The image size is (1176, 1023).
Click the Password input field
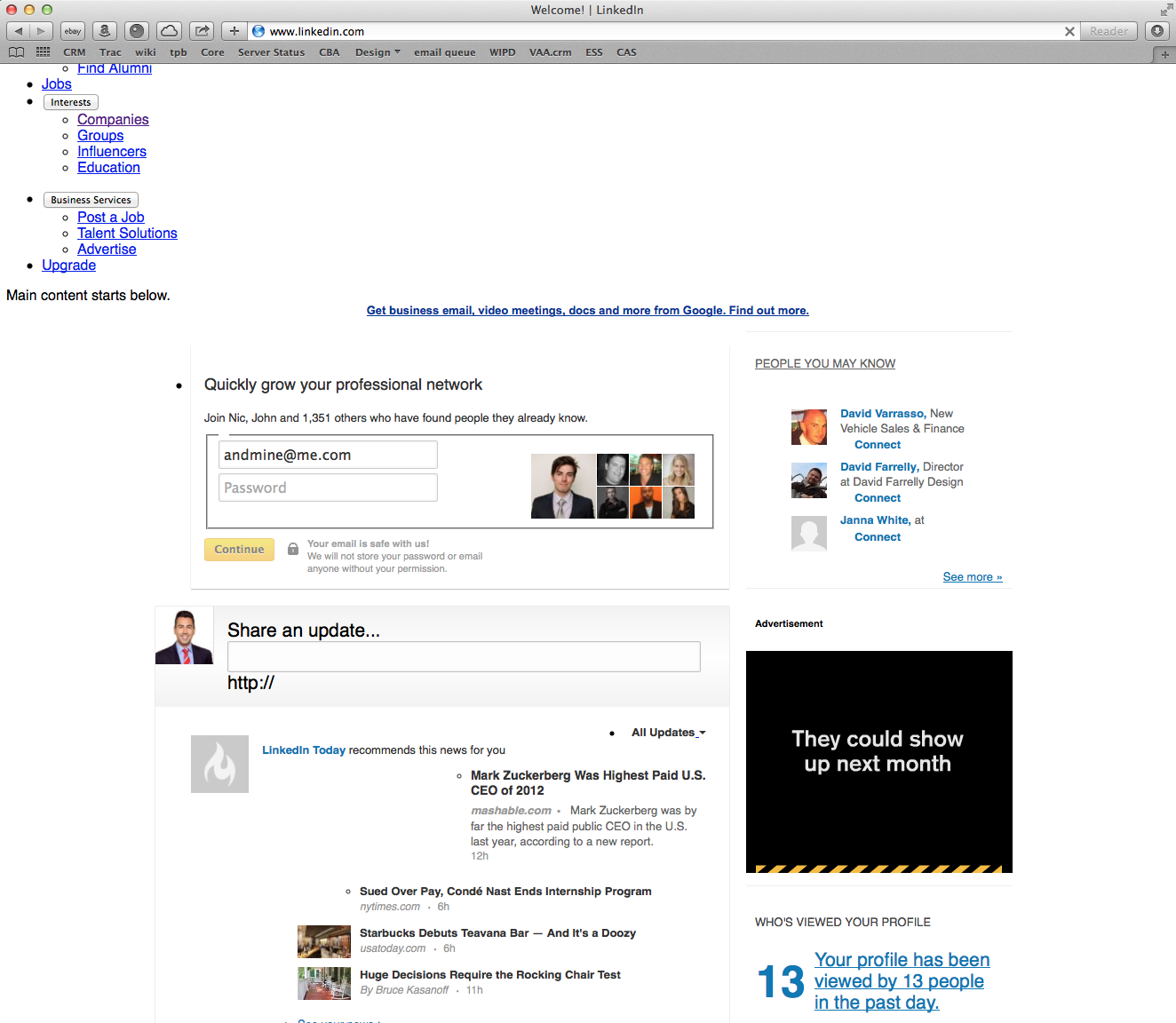coord(328,487)
